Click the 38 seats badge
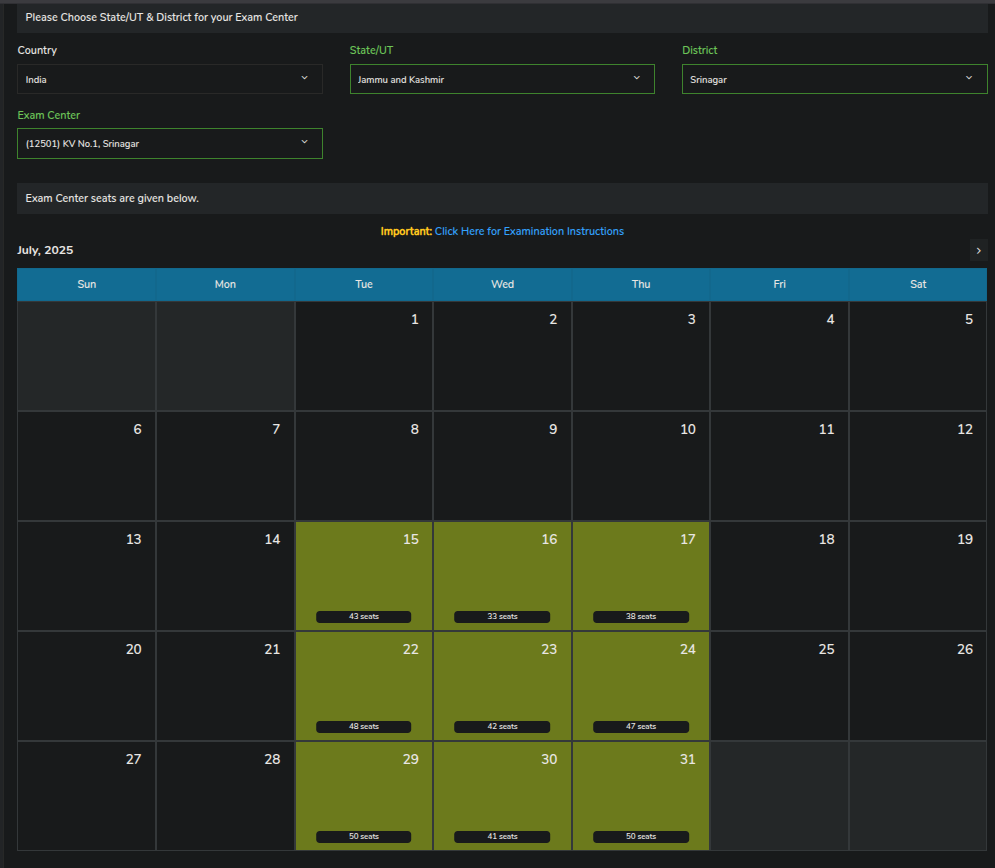This screenshot has width=995, height=868. (641, 617)
